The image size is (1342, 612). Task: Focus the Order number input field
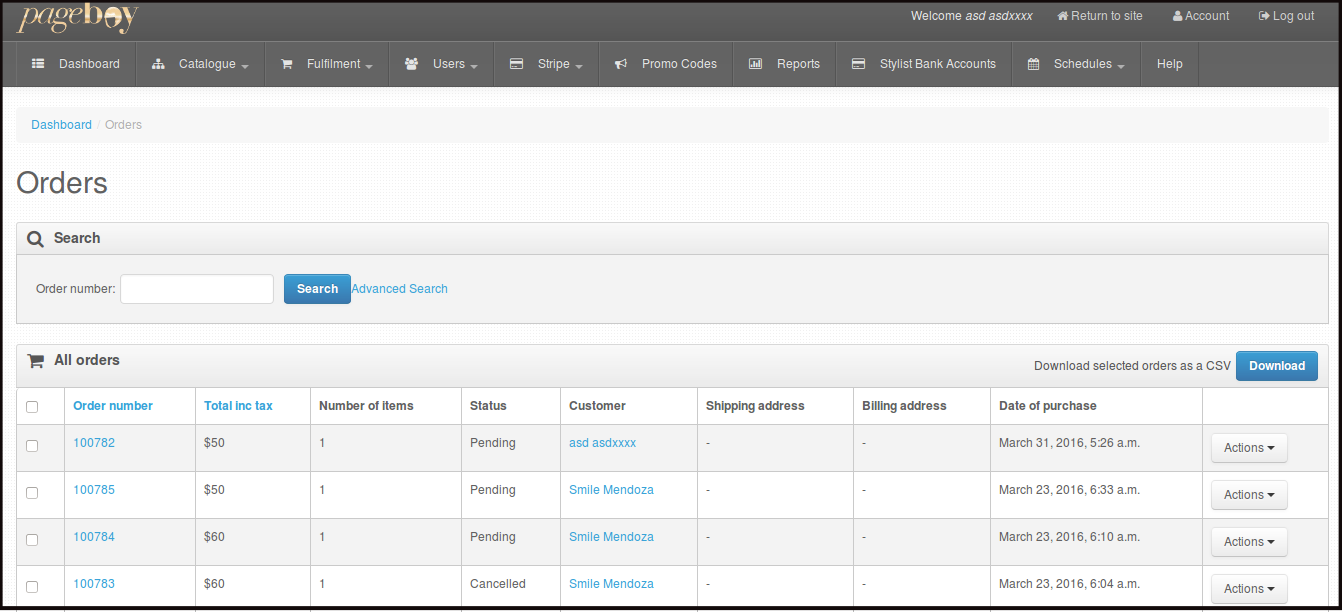pyautogui.click(x=197, y=289)
